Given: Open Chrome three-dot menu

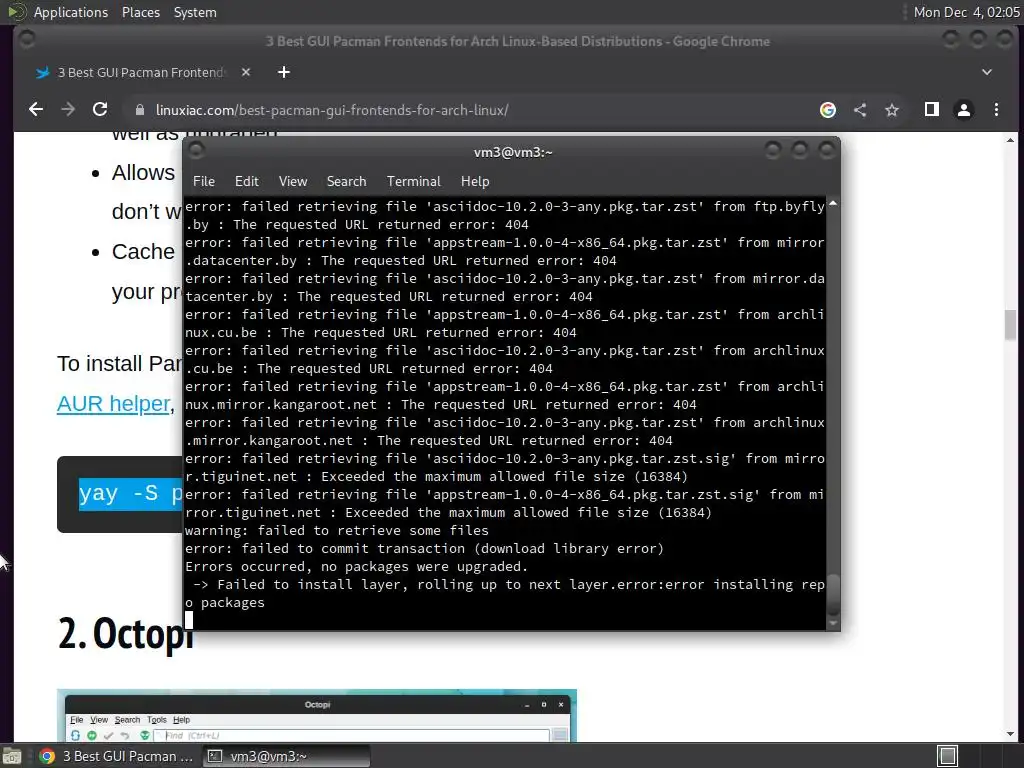Looking at the screenshot, I should point(996,110).
